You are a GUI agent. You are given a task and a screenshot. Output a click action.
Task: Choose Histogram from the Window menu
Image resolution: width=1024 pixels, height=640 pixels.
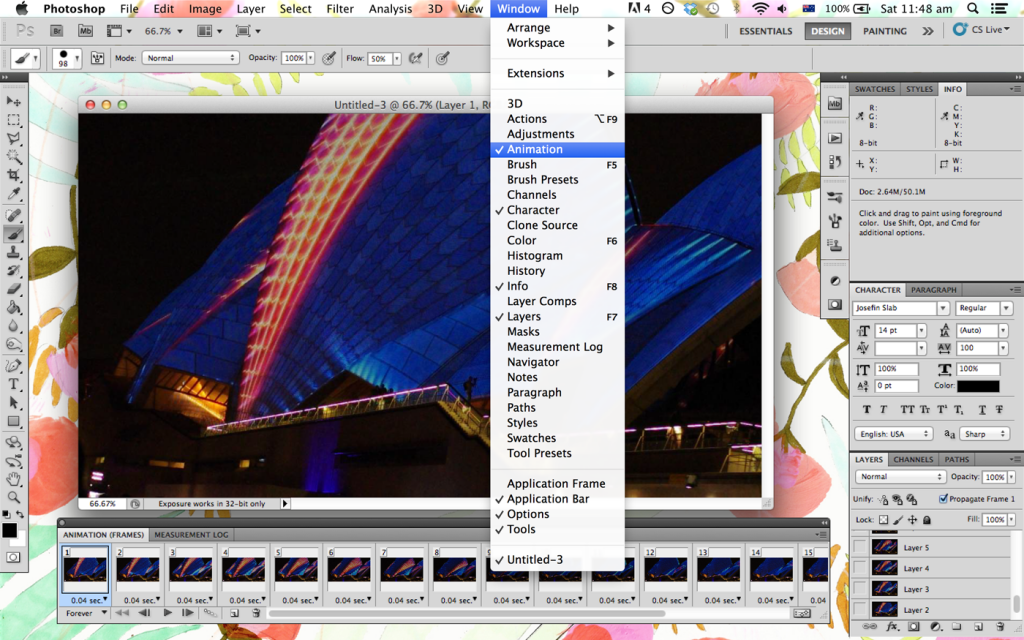(x=534, y=256)
